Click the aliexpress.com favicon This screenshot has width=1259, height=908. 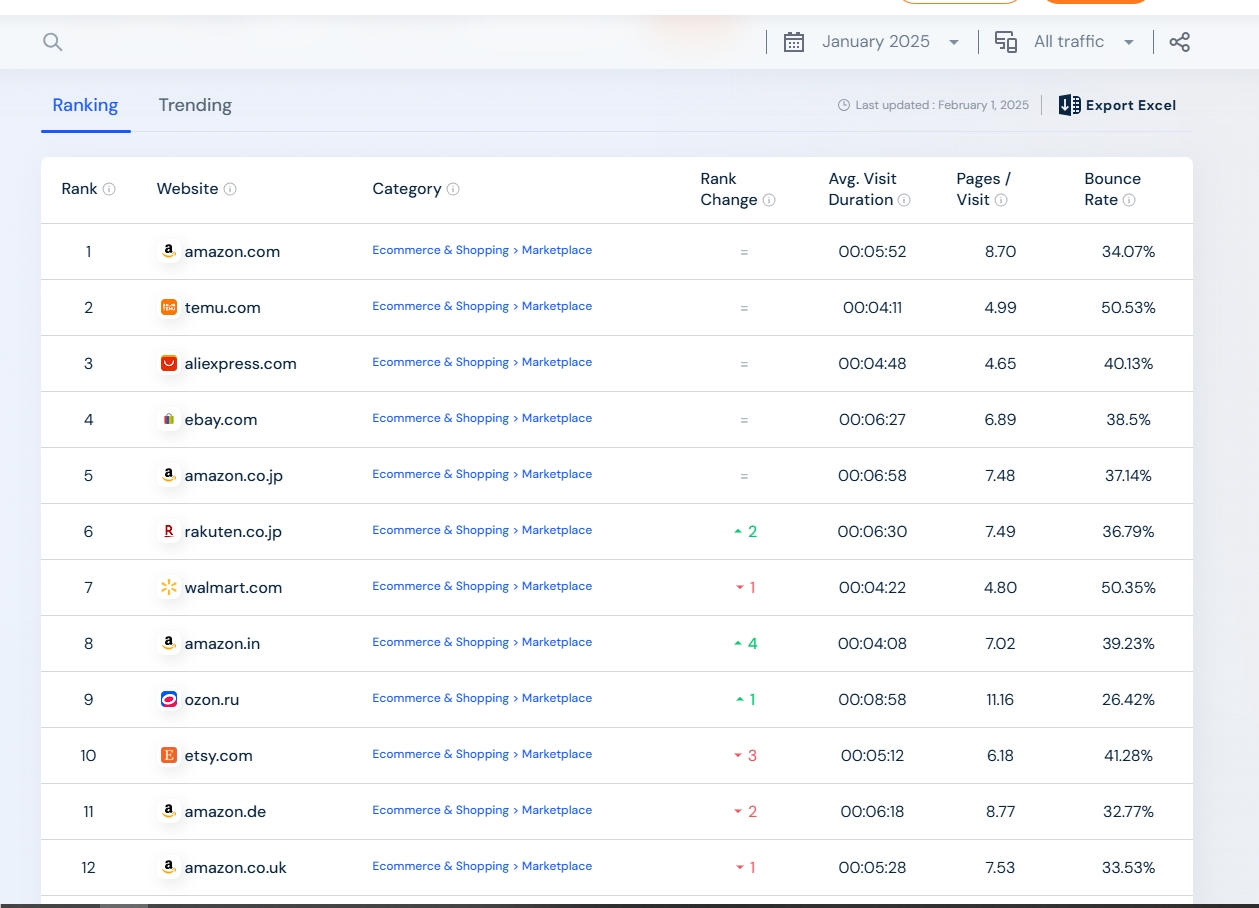pos(169,364)
